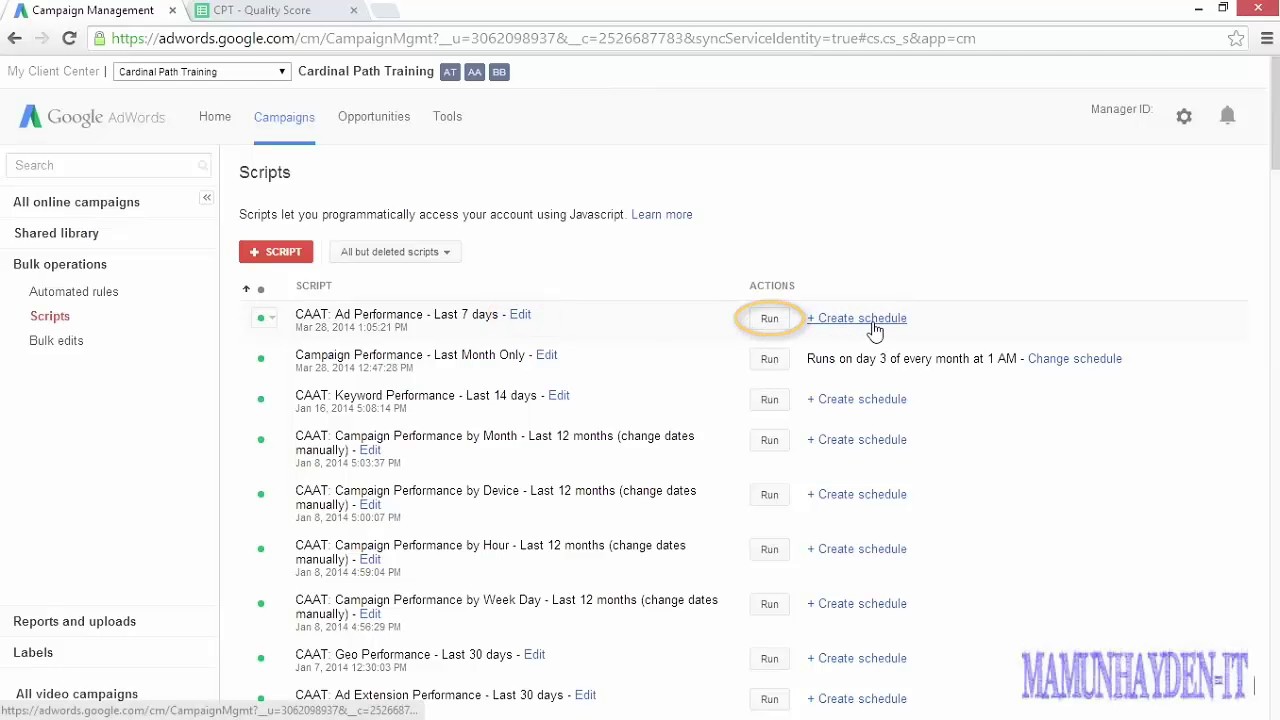Create schedule for CAAT Ad Performance script

pos(857,318)
